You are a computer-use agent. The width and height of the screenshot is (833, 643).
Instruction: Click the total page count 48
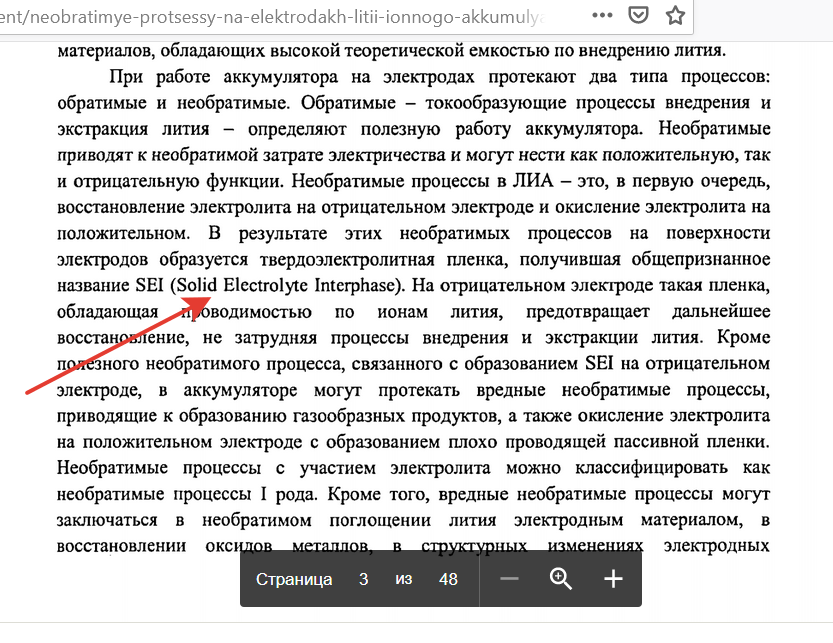pos(448,579)
